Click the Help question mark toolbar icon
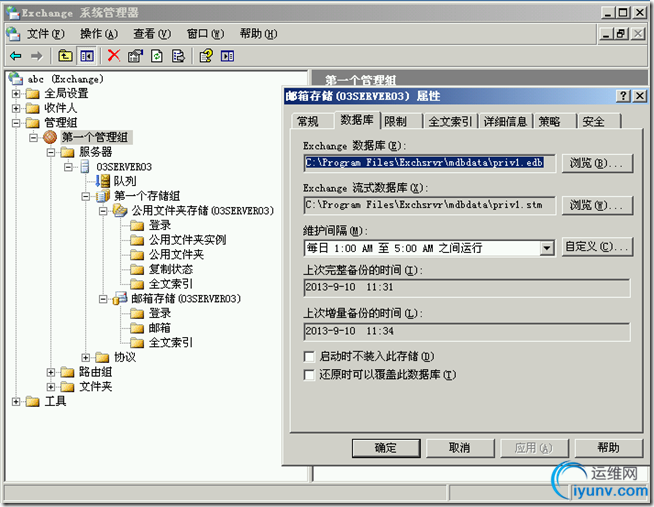 (206, 56)
